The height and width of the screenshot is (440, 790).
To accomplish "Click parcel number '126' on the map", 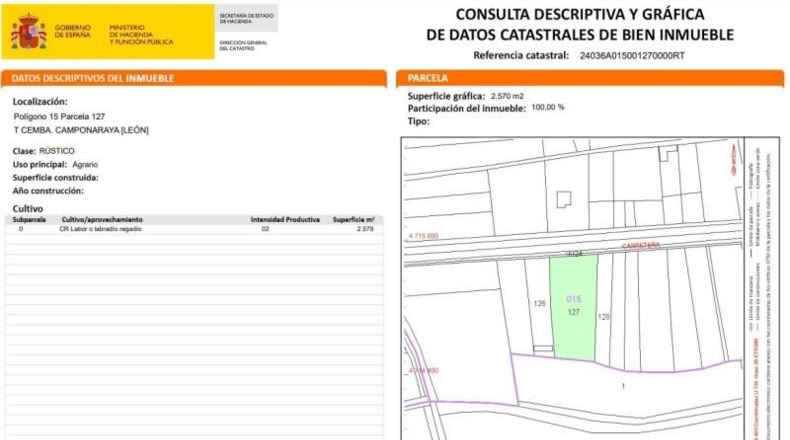I will 540,303.
